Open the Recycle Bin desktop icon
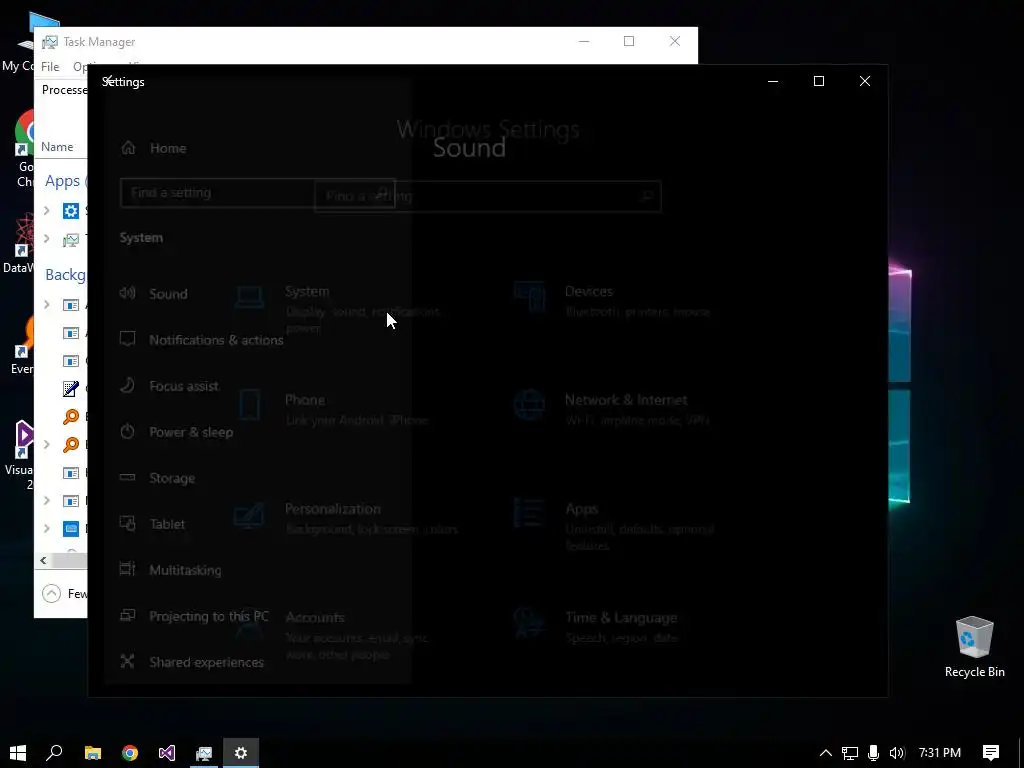1024x768 pixels. point(974,647)
